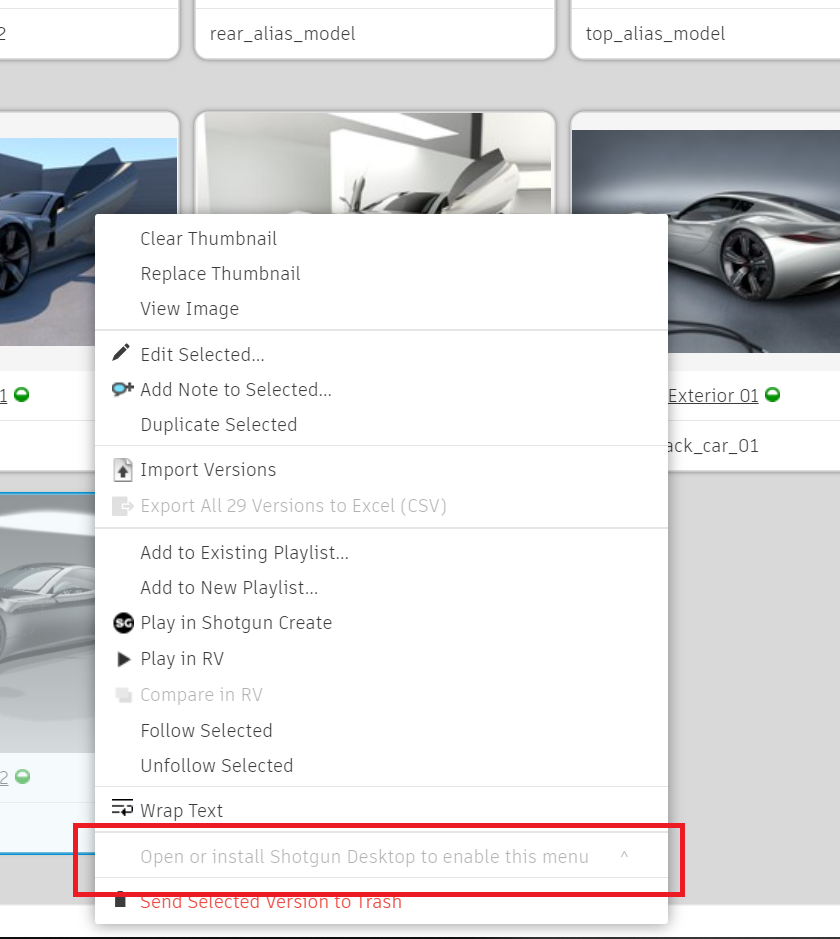Select Add to New Playlist...
Viewport: 840px width, 939px height.
point(229,588)
